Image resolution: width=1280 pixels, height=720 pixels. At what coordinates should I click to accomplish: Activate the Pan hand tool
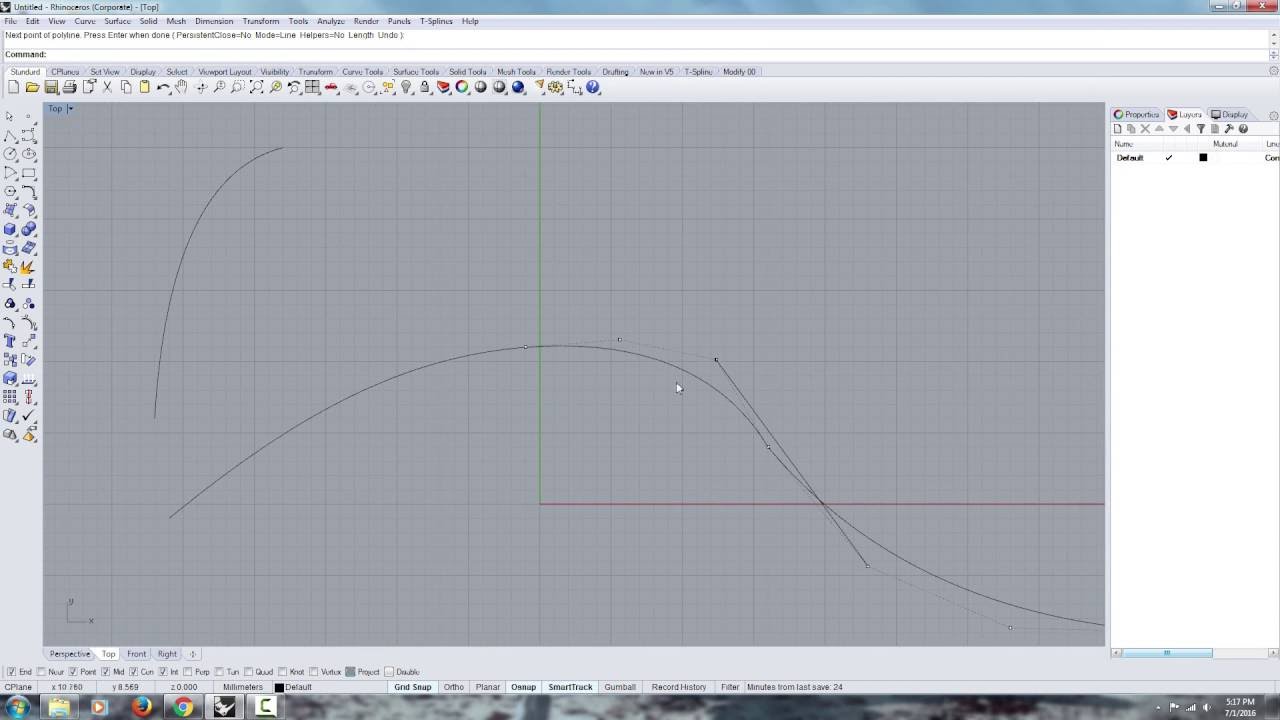181,88
